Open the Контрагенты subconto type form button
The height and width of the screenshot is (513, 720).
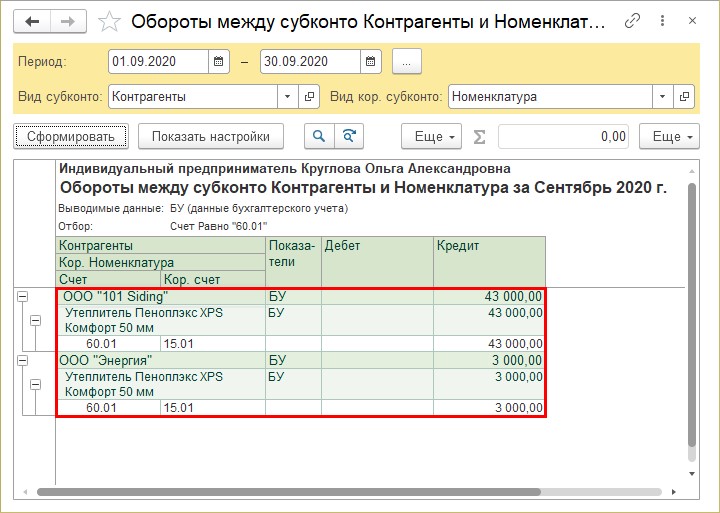point(309,97)
